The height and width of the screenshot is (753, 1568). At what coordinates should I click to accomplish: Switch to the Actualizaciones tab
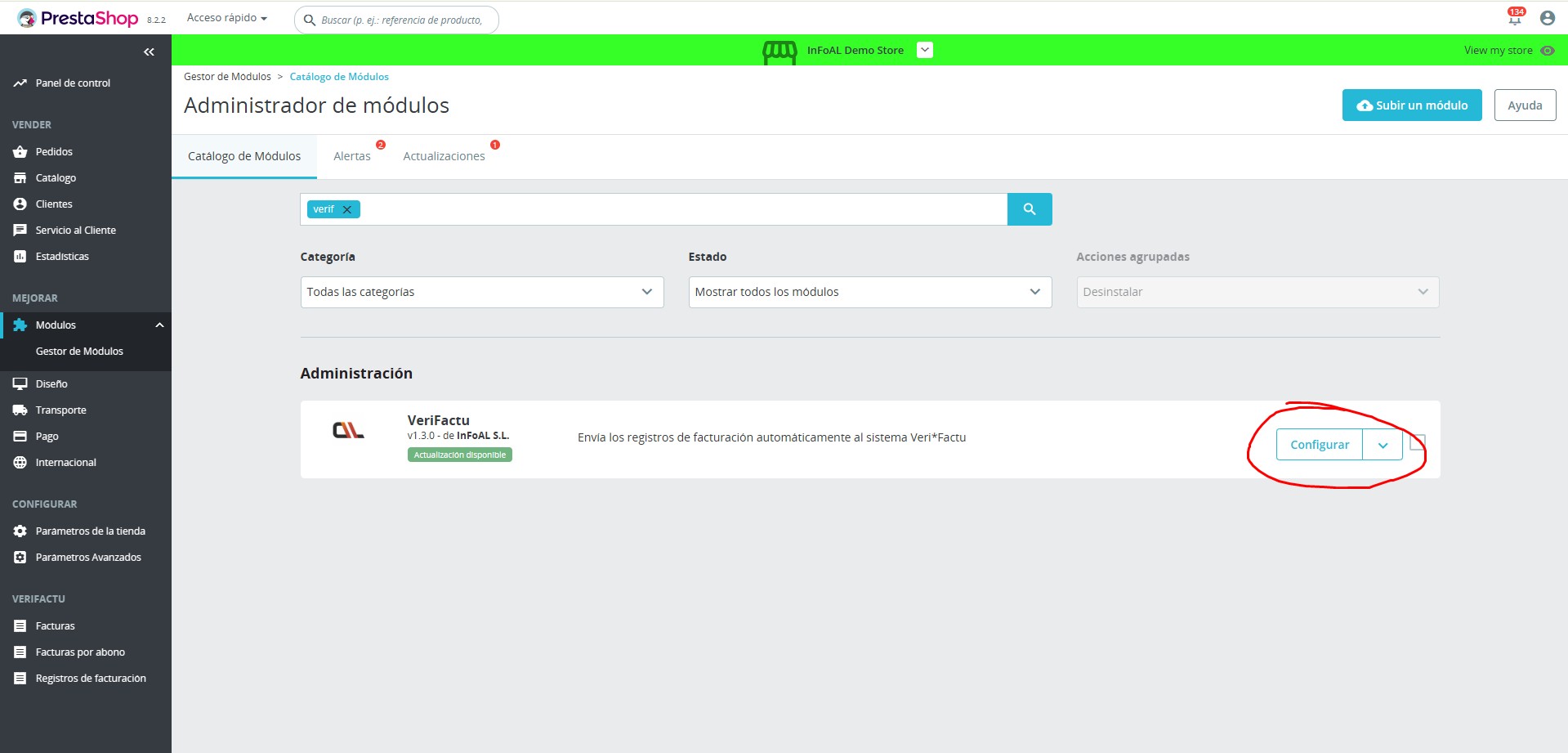point(444,156)
